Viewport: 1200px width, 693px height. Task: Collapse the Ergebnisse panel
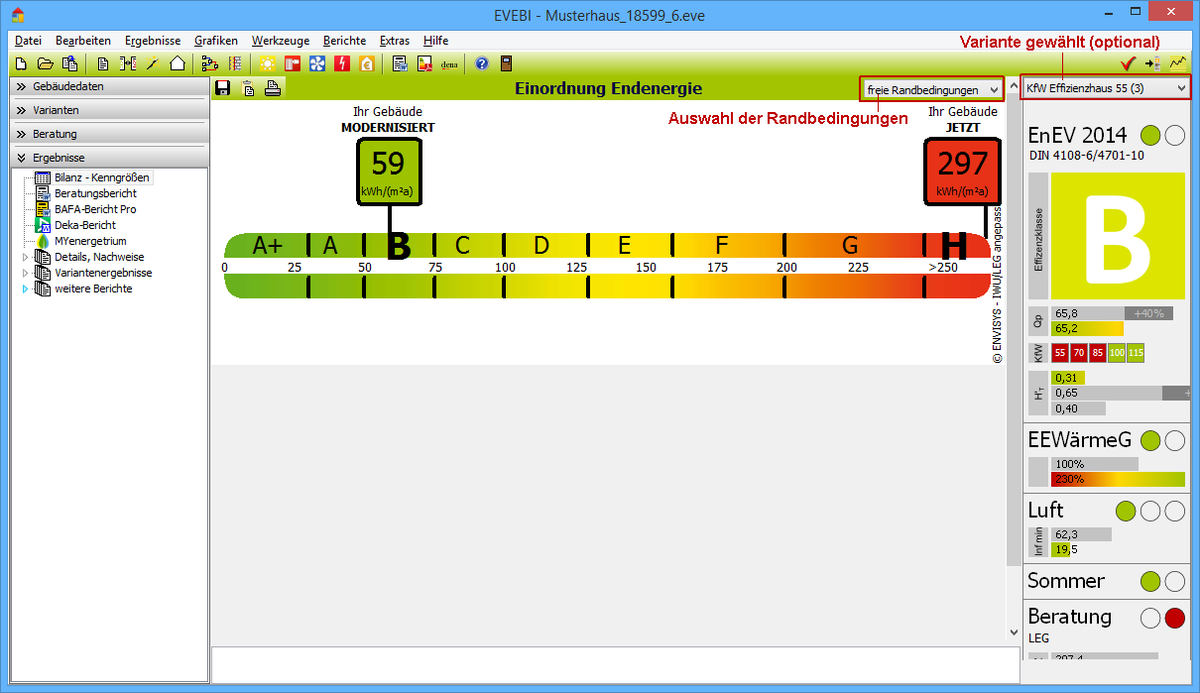click(x=108, y=158)
